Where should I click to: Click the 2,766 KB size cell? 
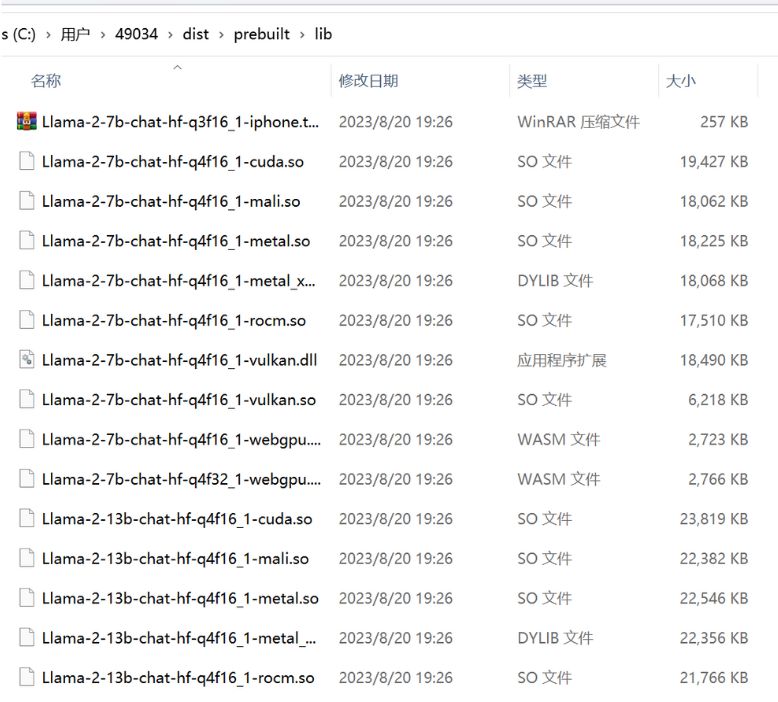[x=718, y=479]
